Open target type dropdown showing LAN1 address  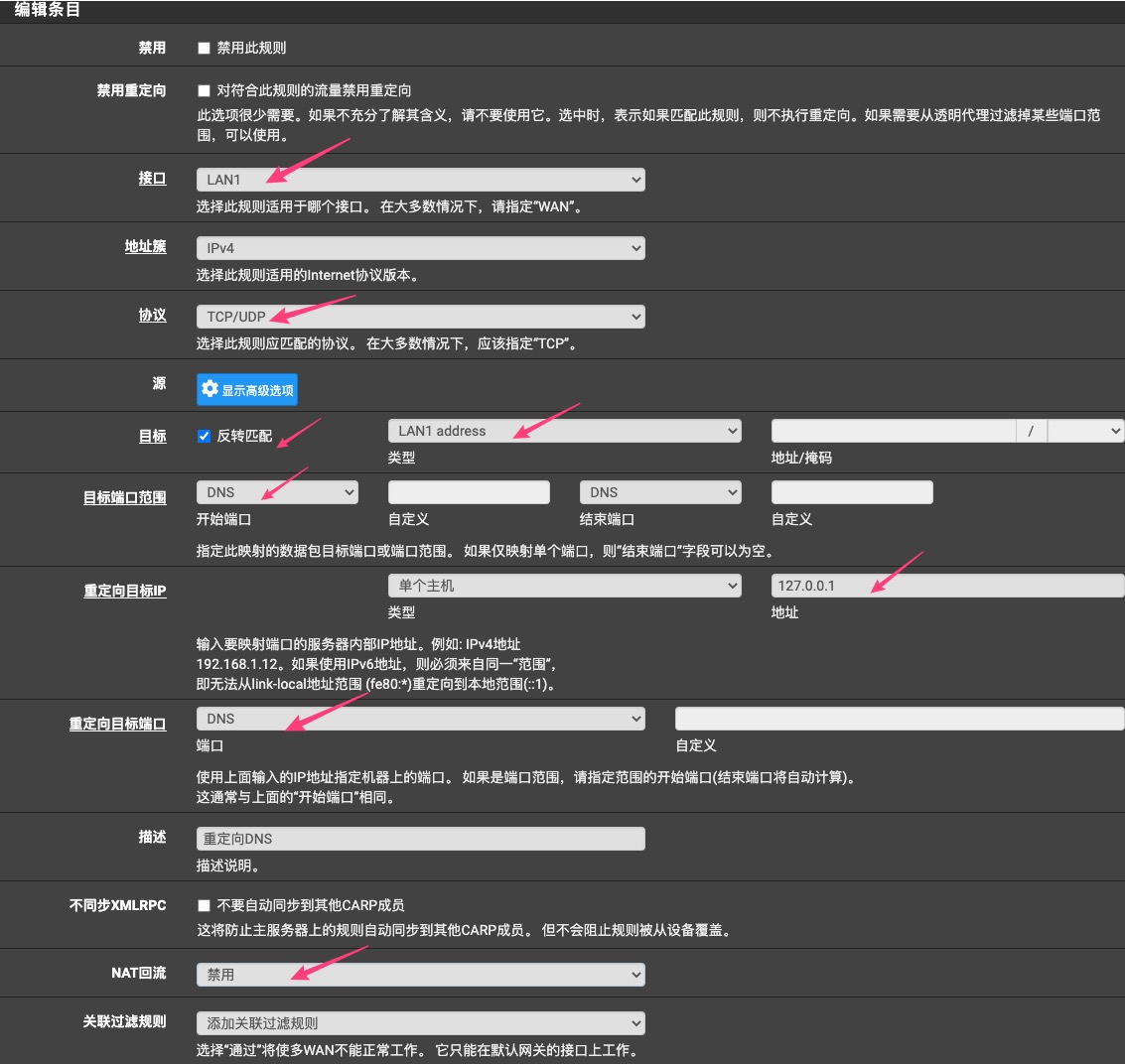[x=564, y=431]
